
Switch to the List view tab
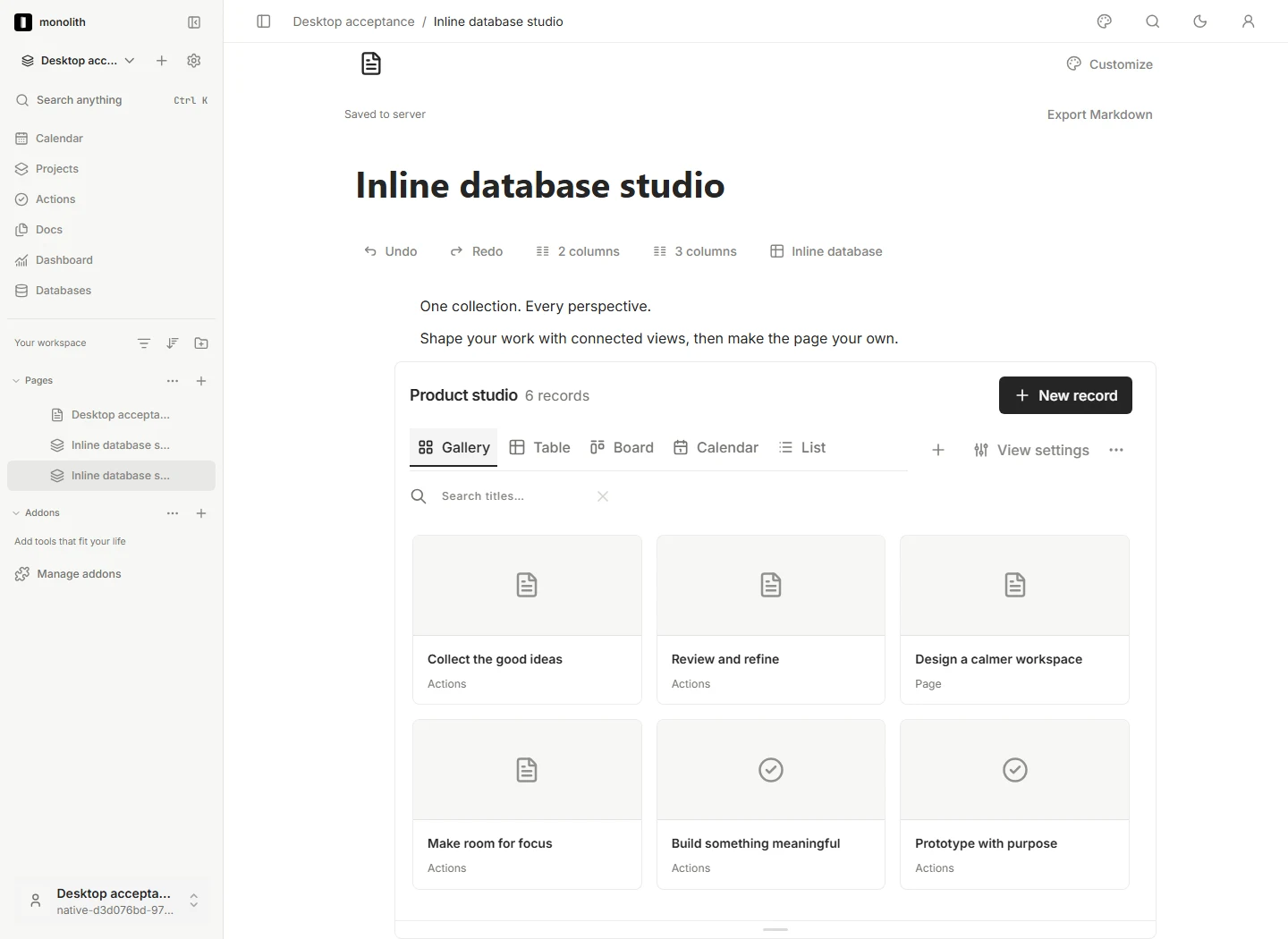pyautogui.click(x=802, y=447)
